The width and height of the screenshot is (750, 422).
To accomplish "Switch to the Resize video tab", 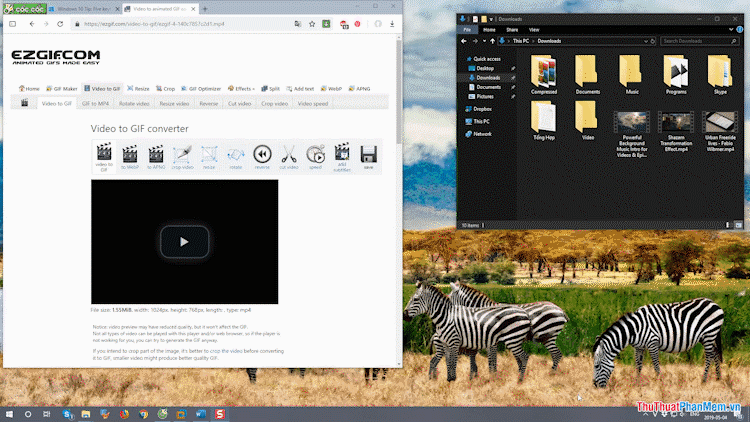I will click(x=174, y=103).
